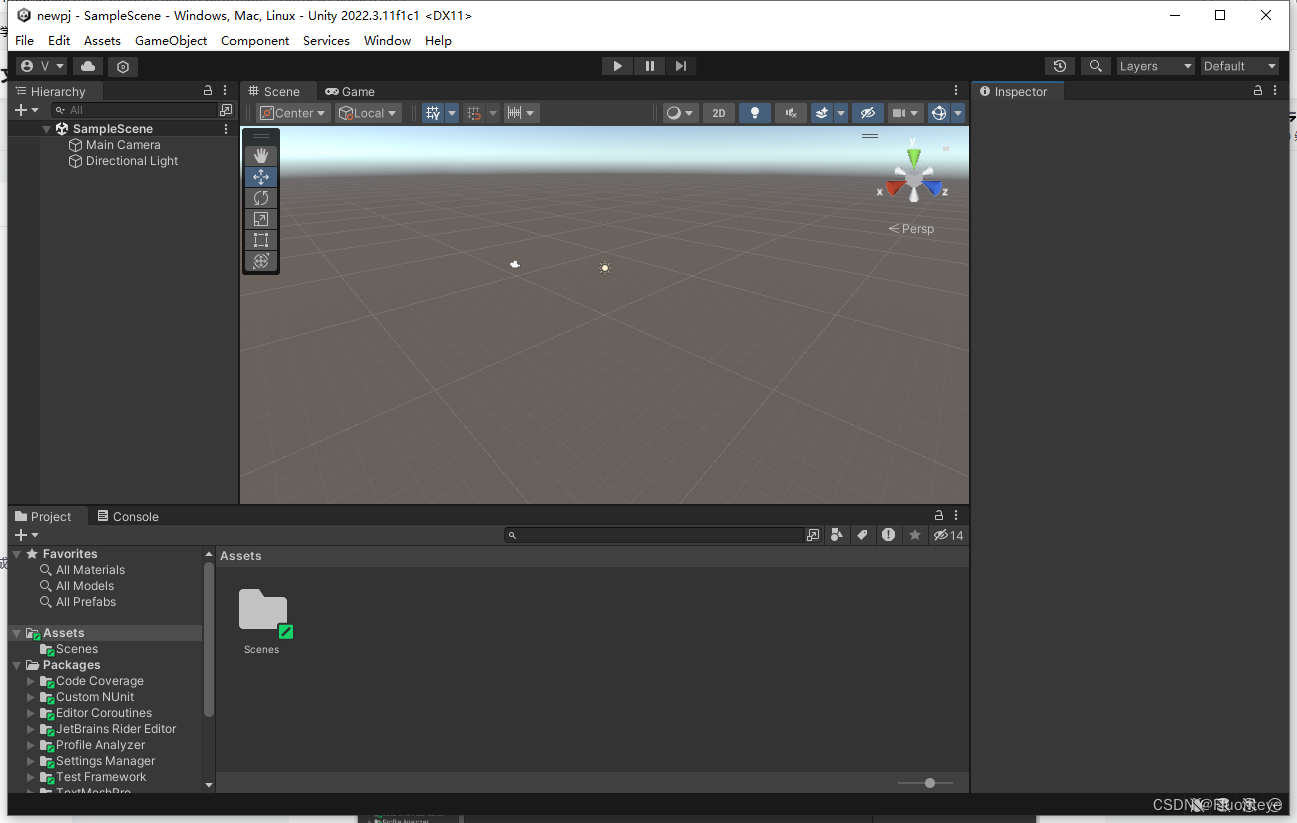This screenshot has height=823, width=1297.
Task: Open the Local rotation dropdown
Action: click(x=368, y=113)
